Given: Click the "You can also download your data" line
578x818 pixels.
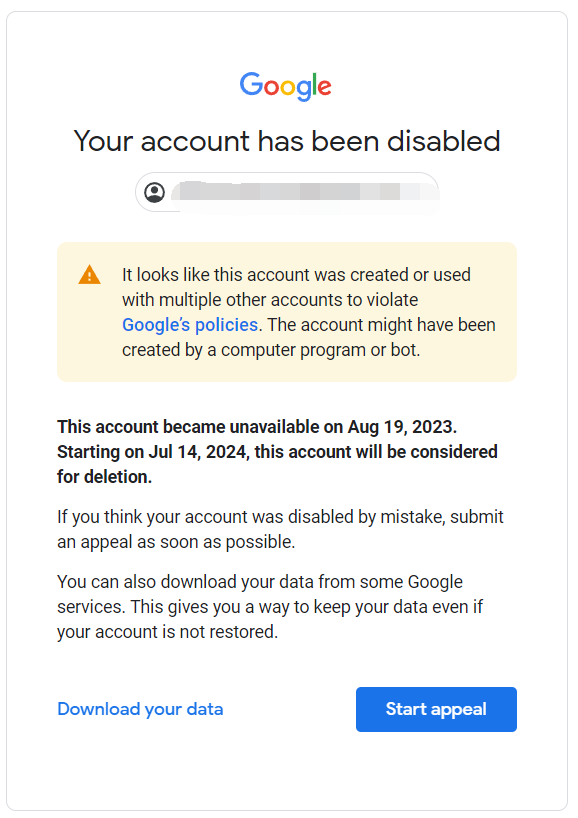Looking at the screenshot, I should [x=260, y=582].
